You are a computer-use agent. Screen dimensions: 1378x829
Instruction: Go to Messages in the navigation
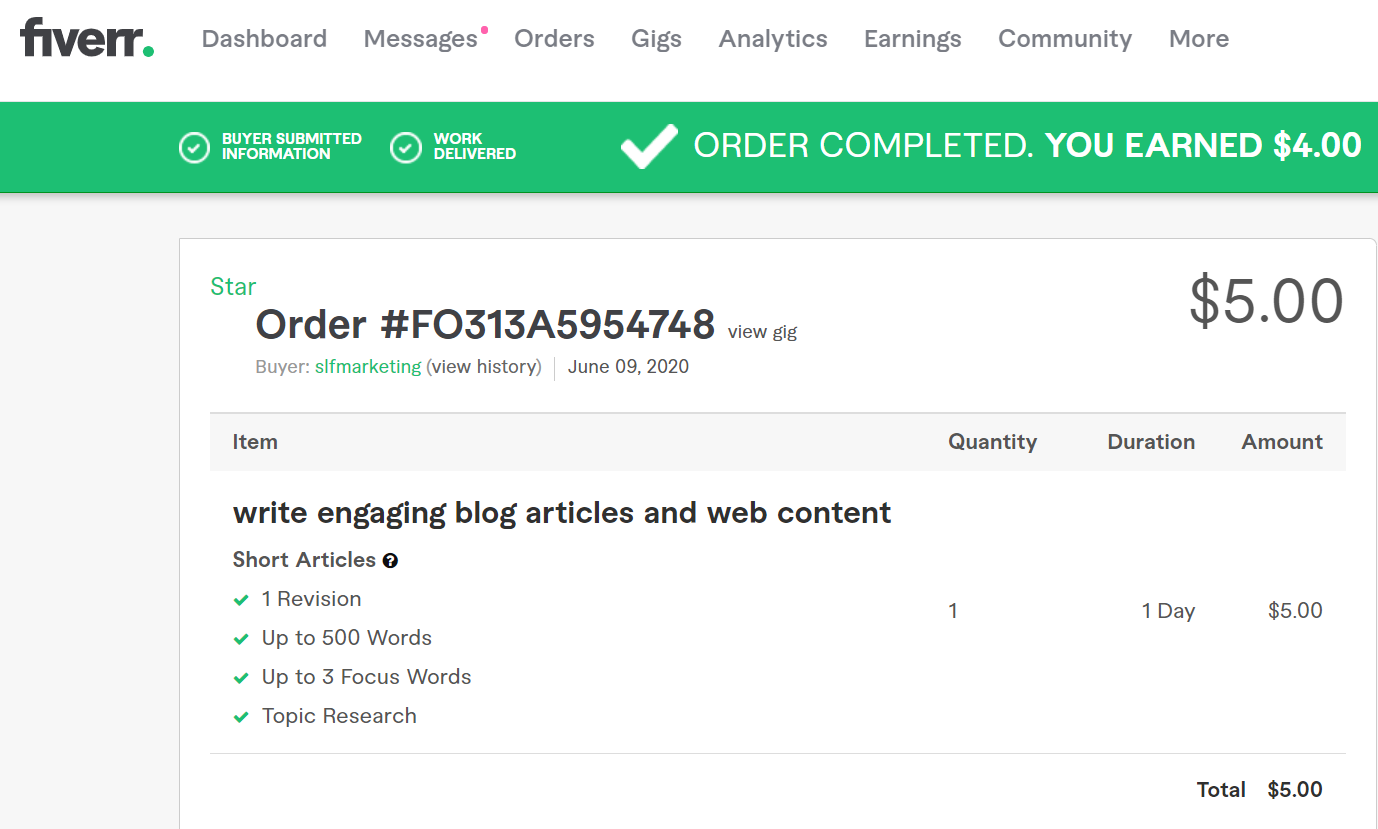tap(420, 39)
